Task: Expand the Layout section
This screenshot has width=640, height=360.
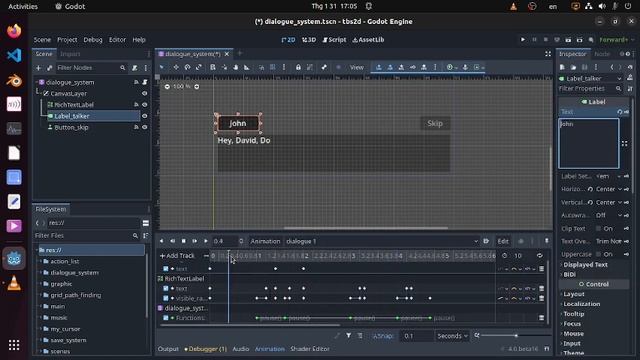Action: 573,294
